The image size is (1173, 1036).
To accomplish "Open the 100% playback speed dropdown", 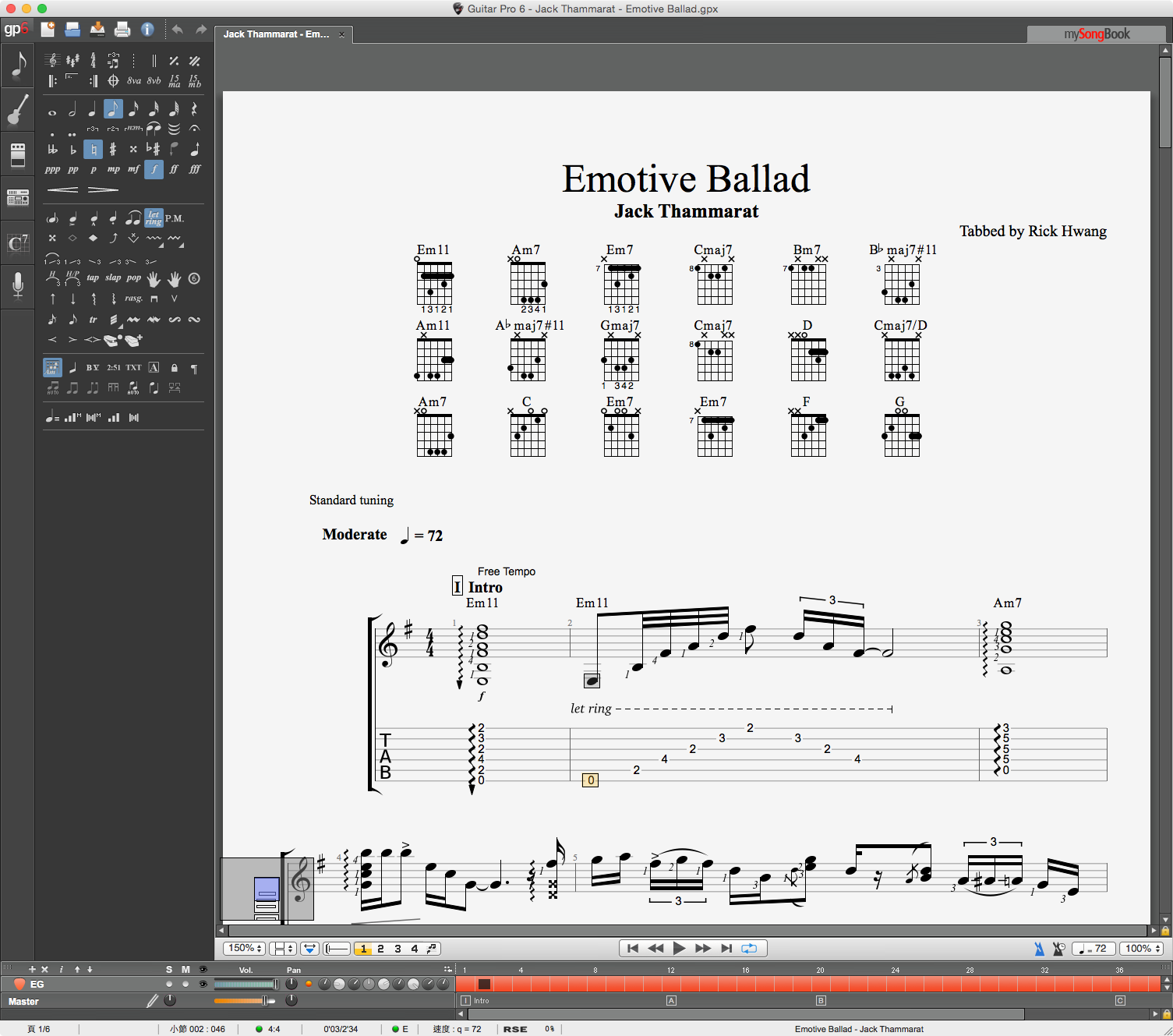I will click(x=1143, y=949).
